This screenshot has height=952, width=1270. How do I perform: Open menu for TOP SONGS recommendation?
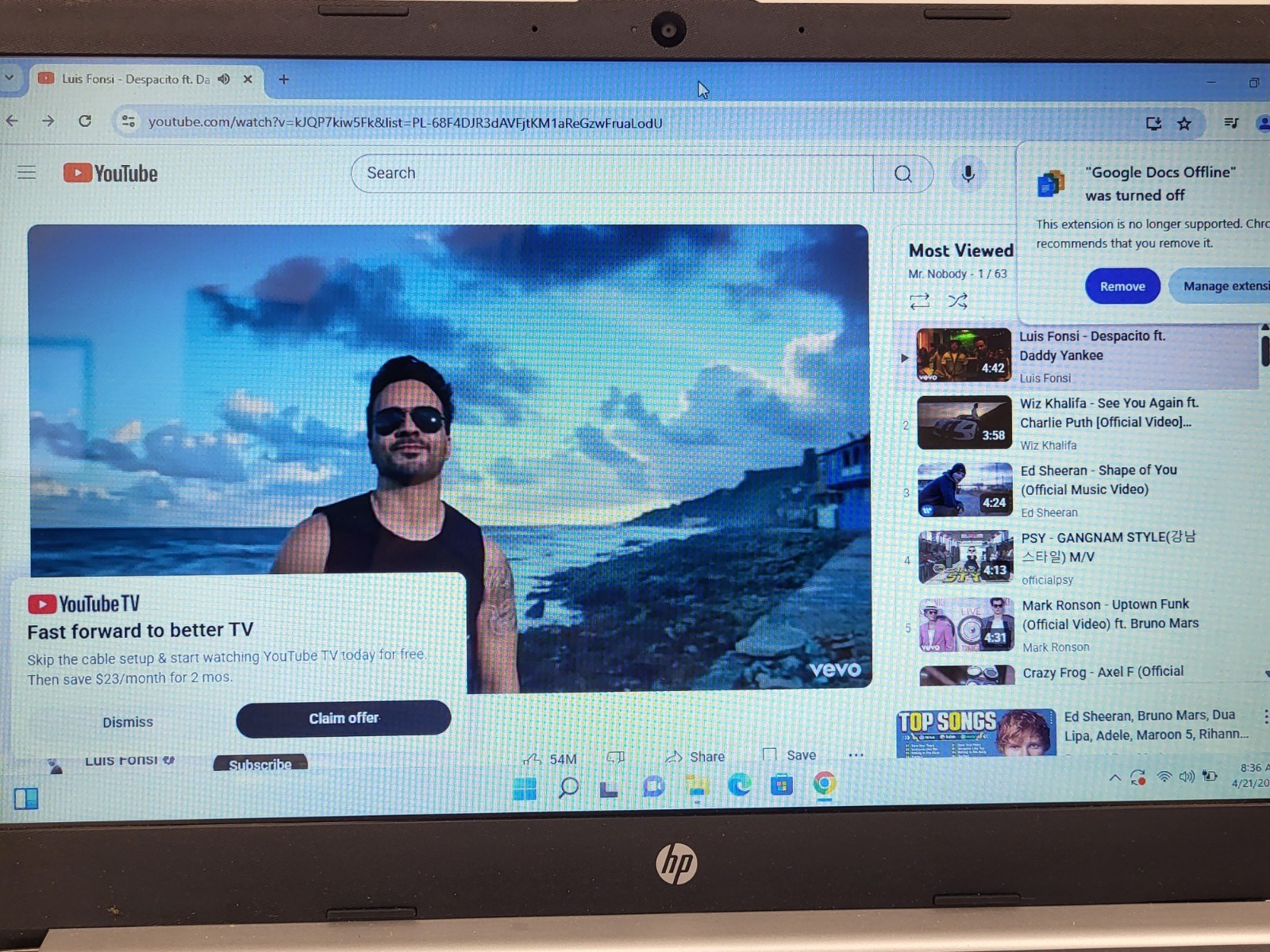pyautogui.click(x=1265, y=716)
